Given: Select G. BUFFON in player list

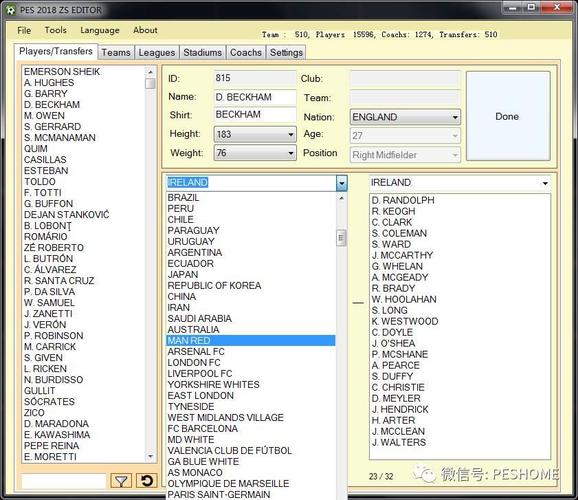Looking at the screenshot, I should click(x=84, y=204).
